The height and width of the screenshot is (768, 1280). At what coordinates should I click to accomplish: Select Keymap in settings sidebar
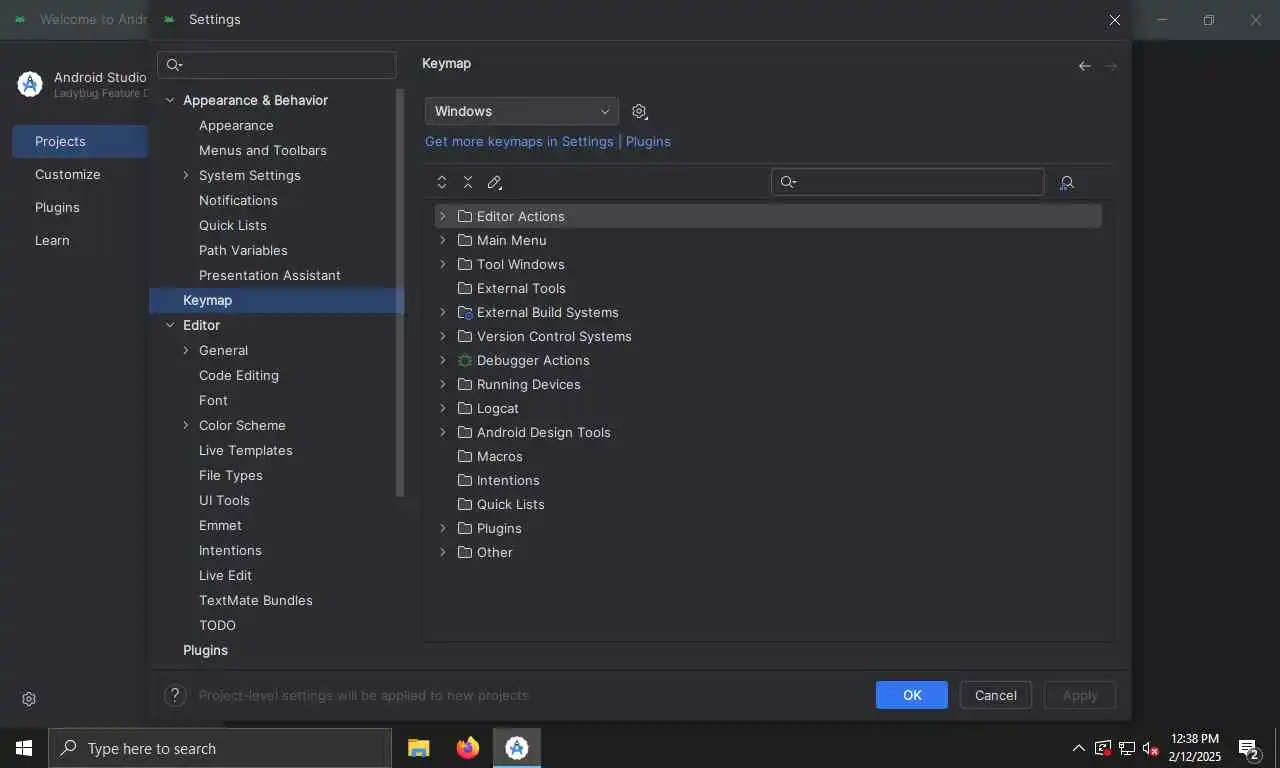click(276, 300)
